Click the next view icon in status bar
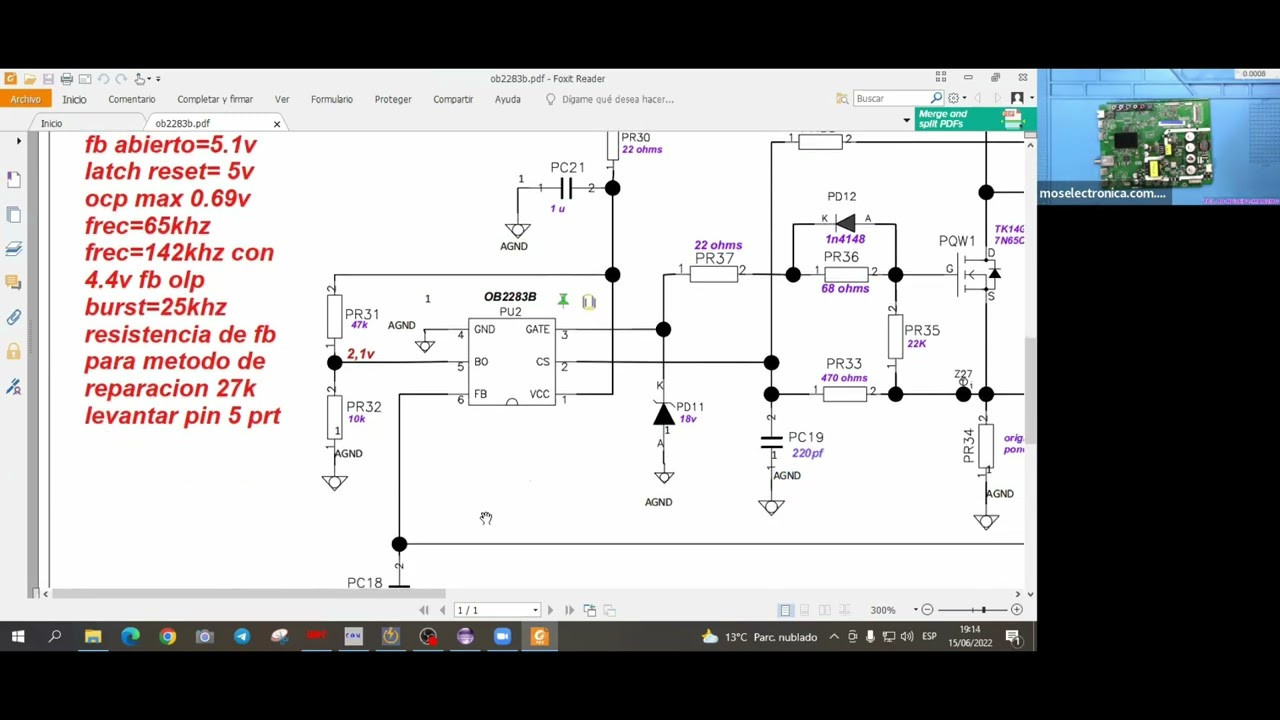The height and width of the screenshot is (720, 1280). [x=610, y=610]
